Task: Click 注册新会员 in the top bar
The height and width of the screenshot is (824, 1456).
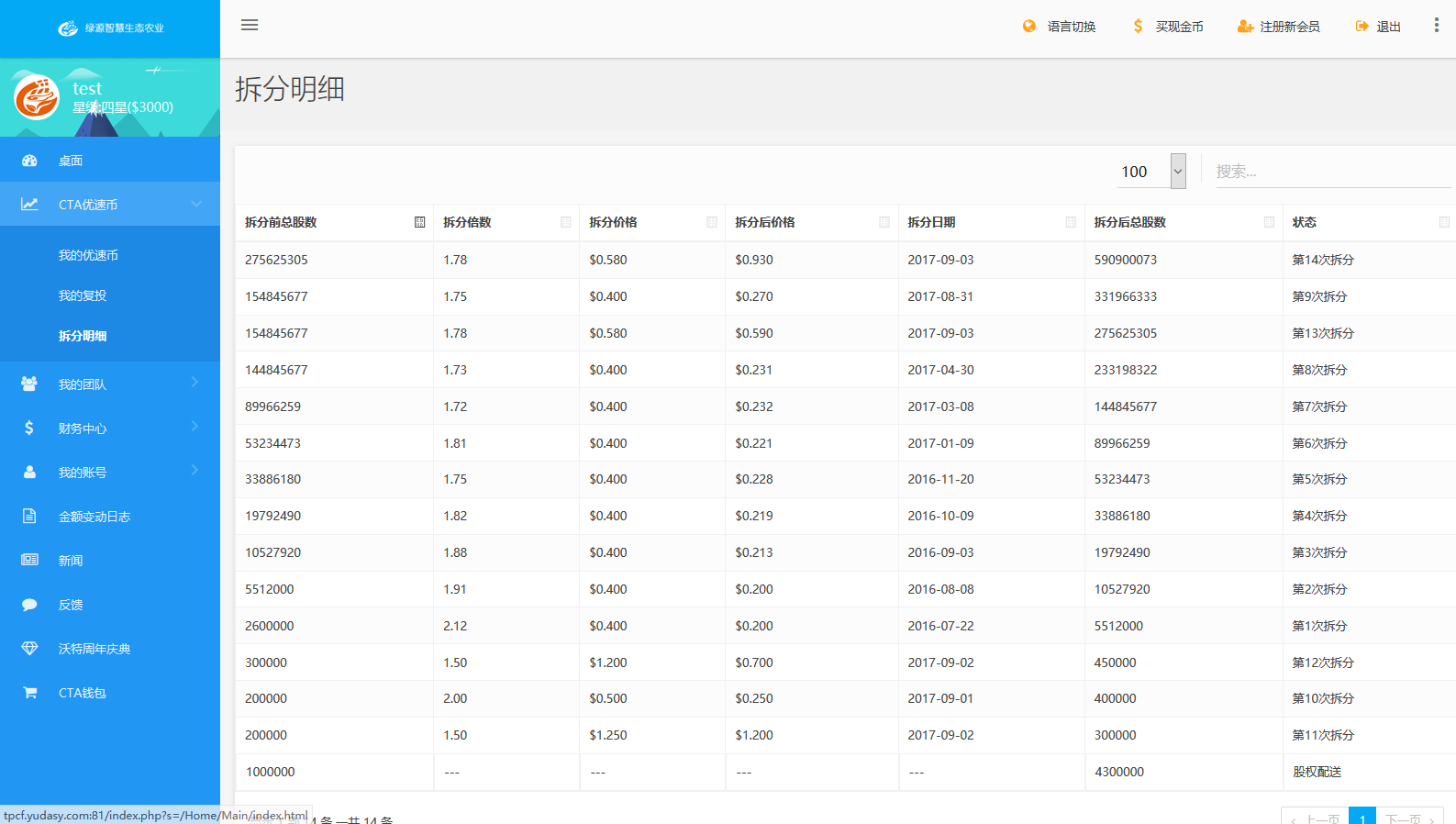Action: (1279, 27)
